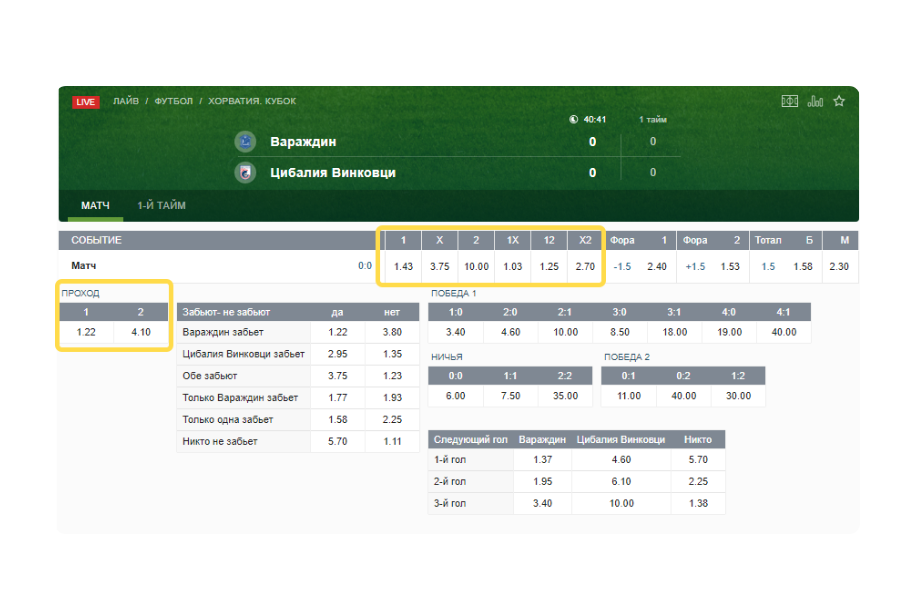Click the red LIVE badge
The height and width of the screenshot is (604, 921).
(86, 102)
